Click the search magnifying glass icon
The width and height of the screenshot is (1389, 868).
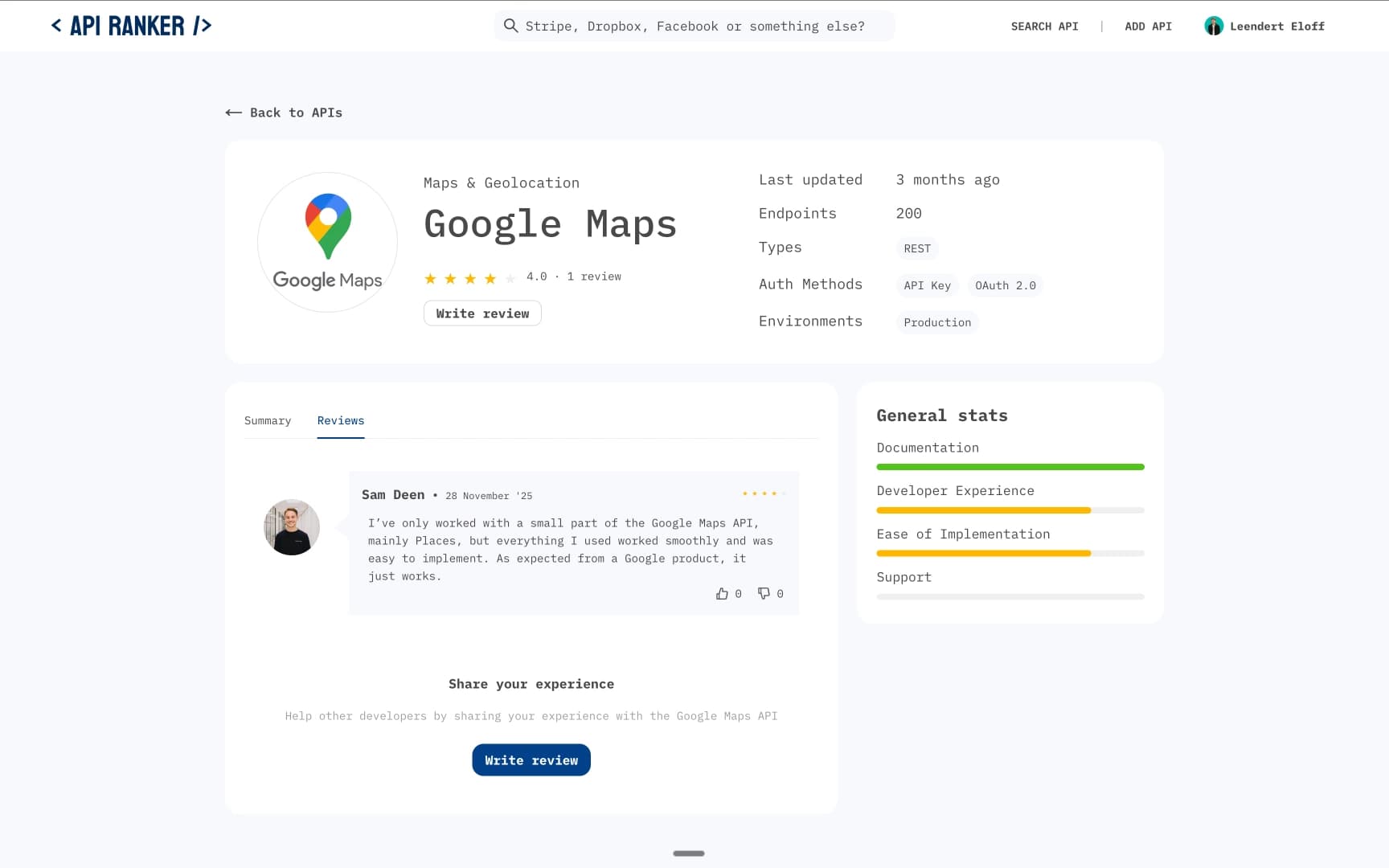tap(511, 25)
